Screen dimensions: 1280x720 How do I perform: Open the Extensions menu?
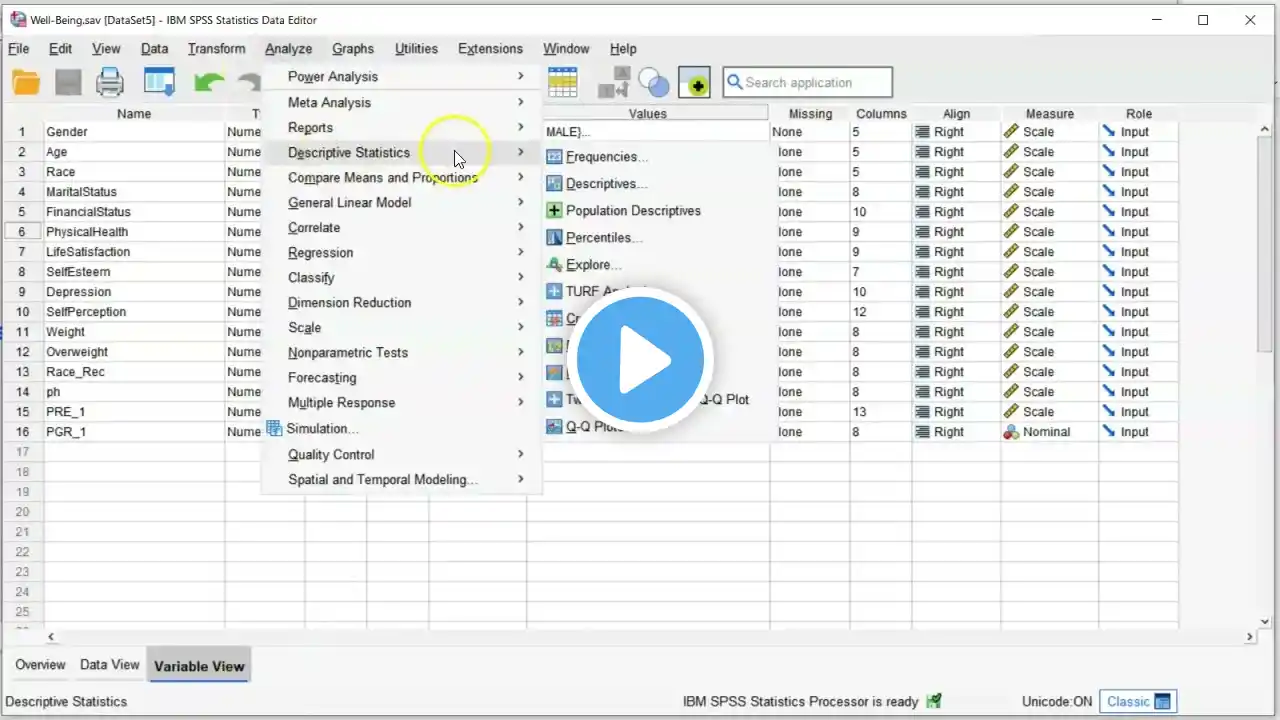(x=490, y=48)
